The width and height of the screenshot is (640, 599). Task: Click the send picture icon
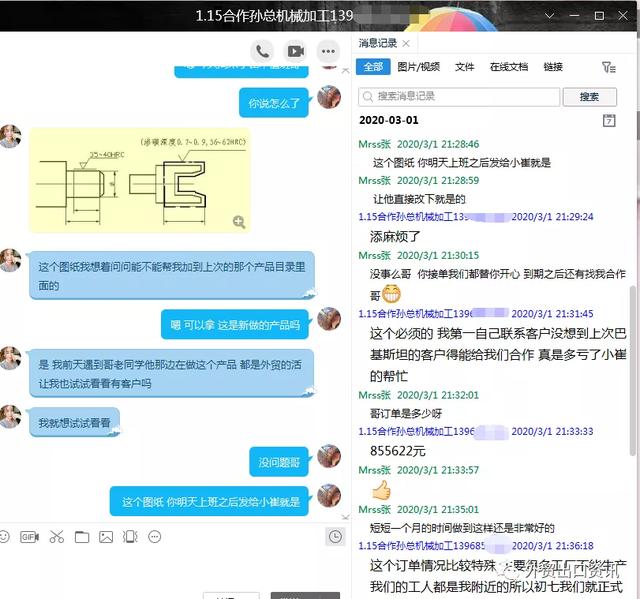[106, 537]
